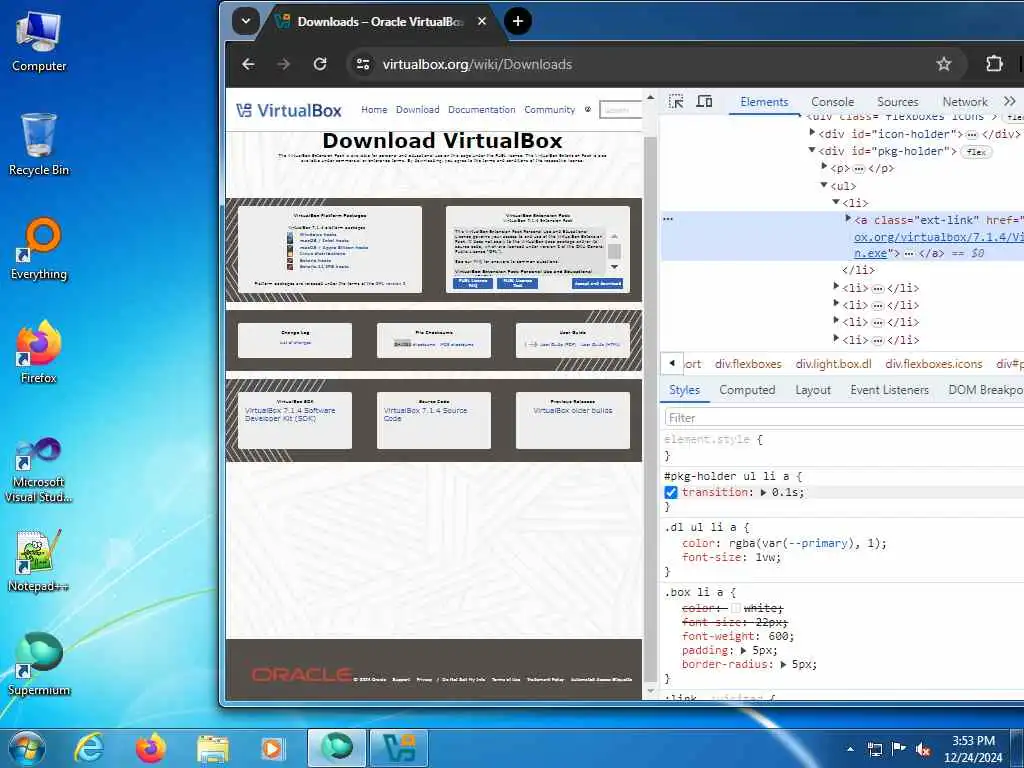Select the Supermium desktop shortcut

(x=39, y=664)
